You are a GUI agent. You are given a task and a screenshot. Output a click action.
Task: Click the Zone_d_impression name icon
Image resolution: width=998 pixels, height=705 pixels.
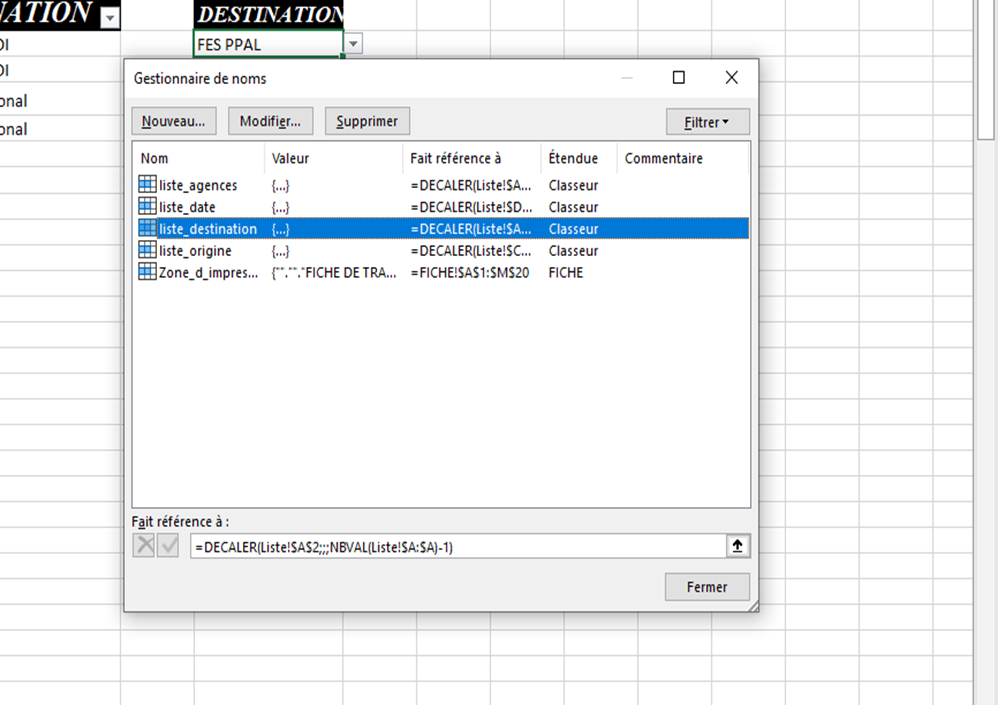[147, 272]
